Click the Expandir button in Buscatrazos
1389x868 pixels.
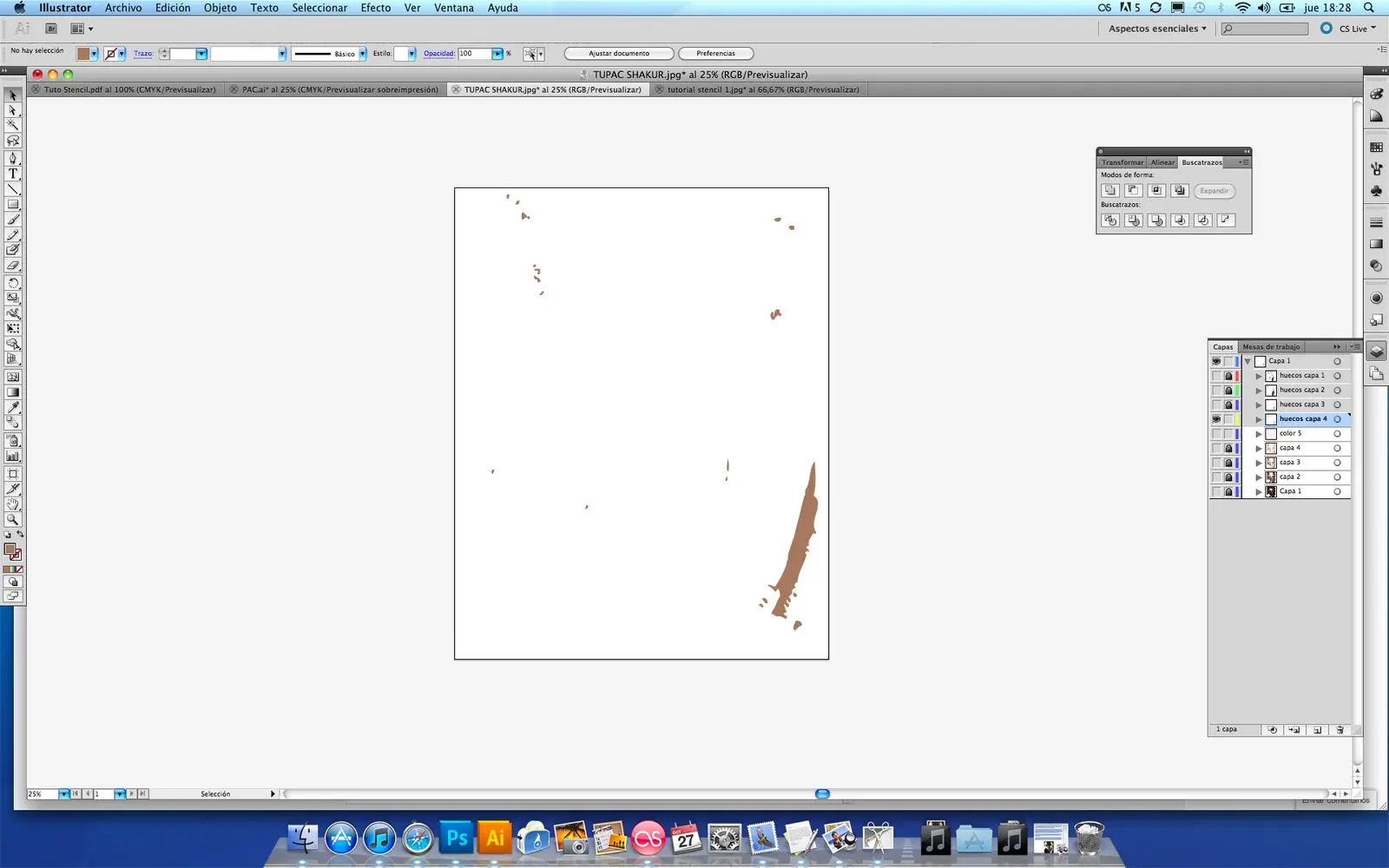click(1214, 191)
